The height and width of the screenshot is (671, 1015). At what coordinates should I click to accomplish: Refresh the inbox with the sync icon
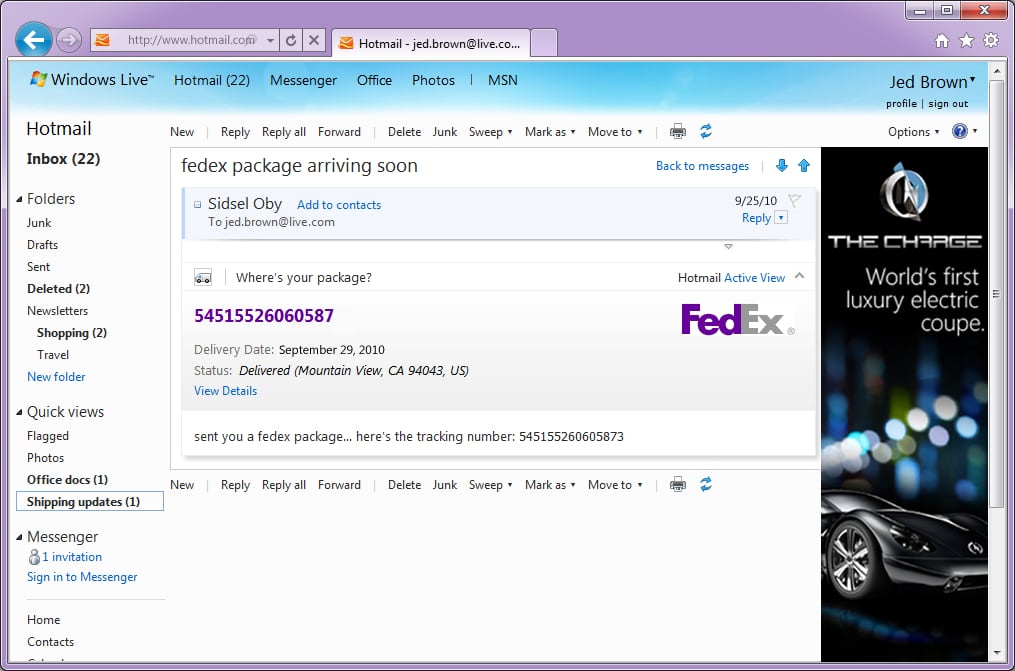707,131
